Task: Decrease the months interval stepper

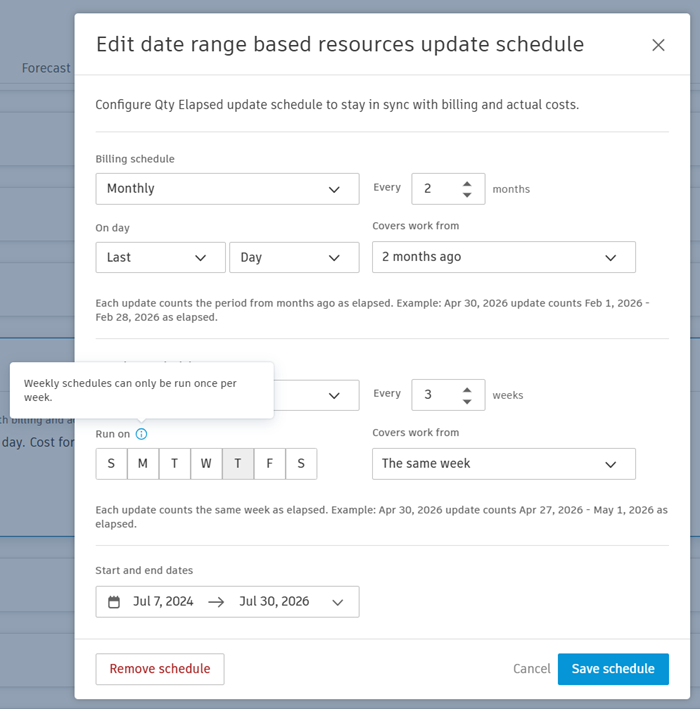Action: click(467, 194)
